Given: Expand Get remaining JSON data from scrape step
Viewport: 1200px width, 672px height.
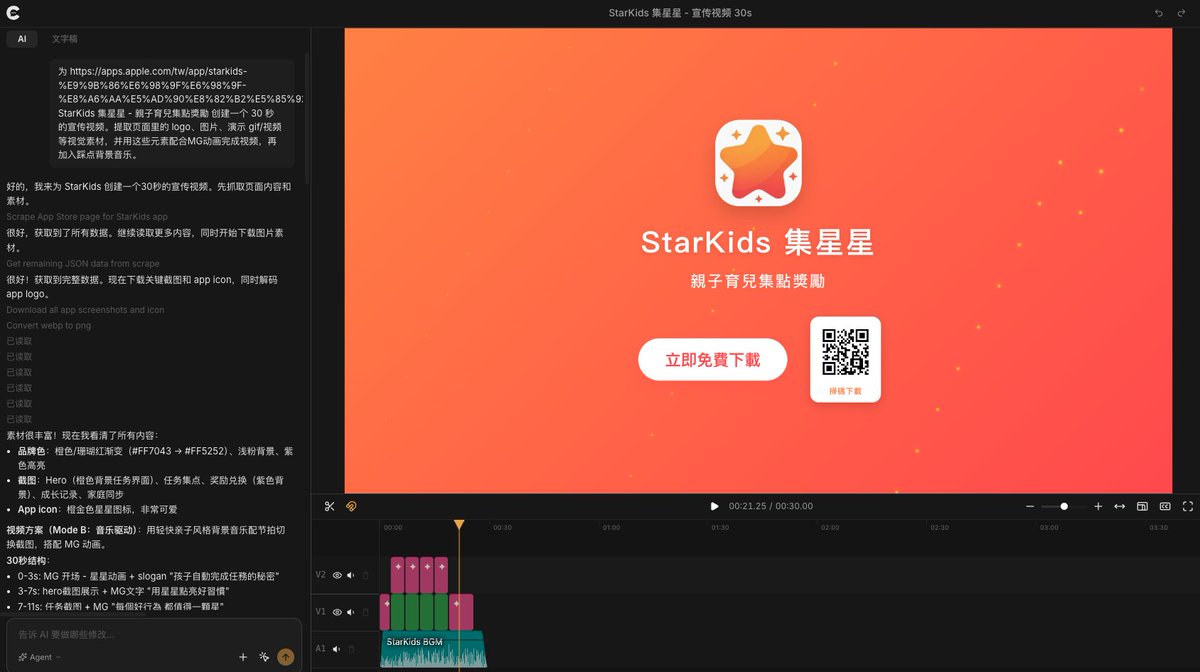Looking at the screenshot, I should click(x=83, y=264).
